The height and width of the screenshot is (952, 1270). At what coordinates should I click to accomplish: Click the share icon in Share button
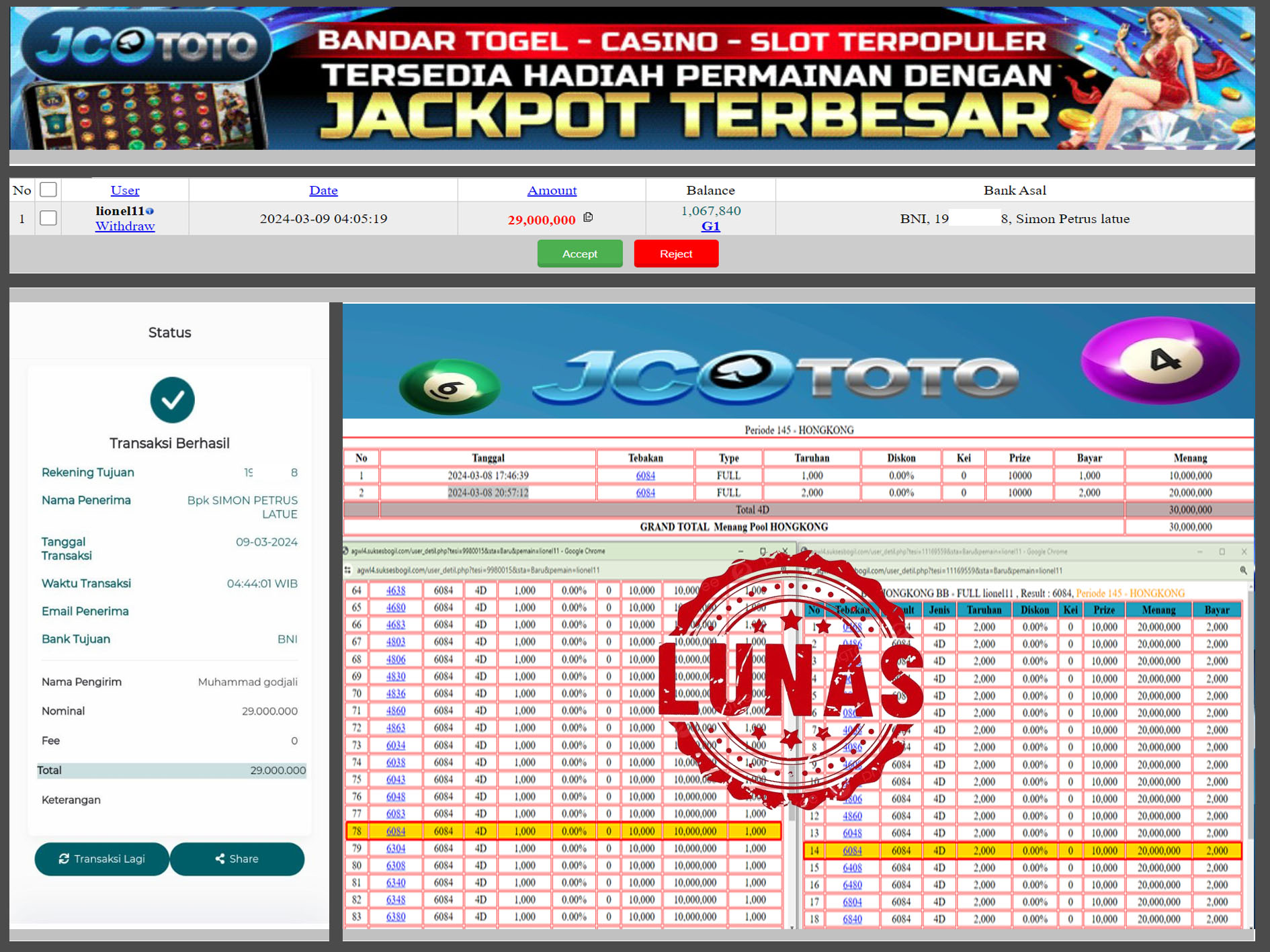[220, 859]
